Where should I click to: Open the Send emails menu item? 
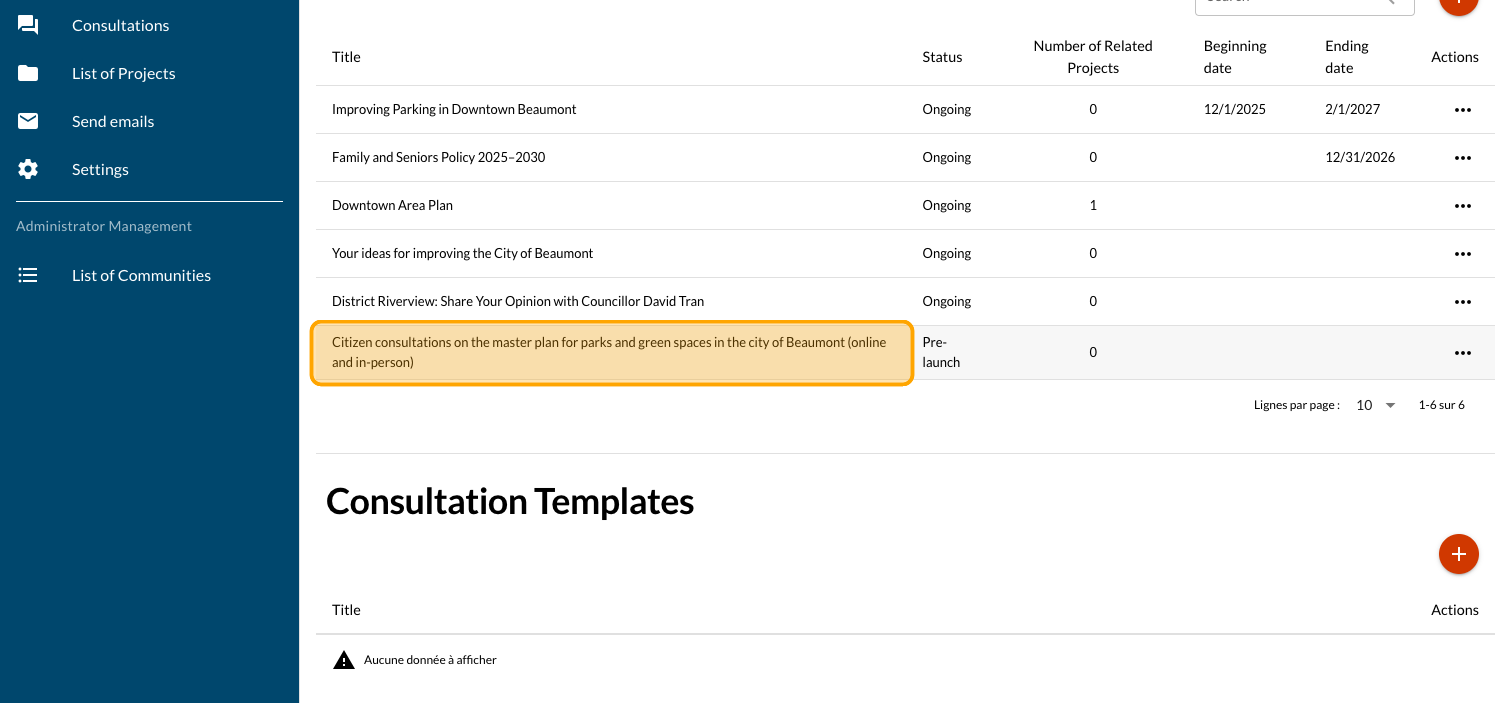pos(113,121)
